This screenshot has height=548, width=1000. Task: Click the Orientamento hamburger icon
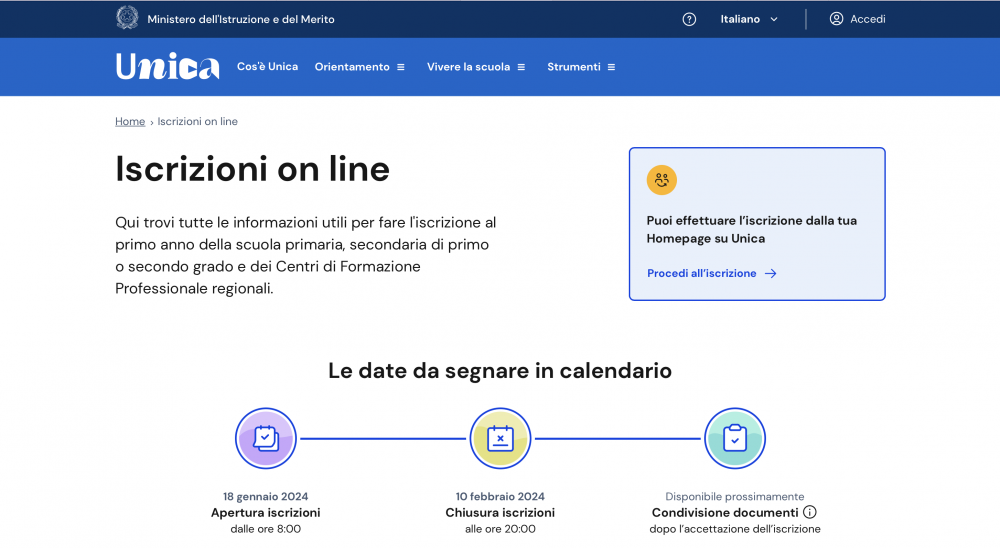pyautogui.click(x=401, y=67)
